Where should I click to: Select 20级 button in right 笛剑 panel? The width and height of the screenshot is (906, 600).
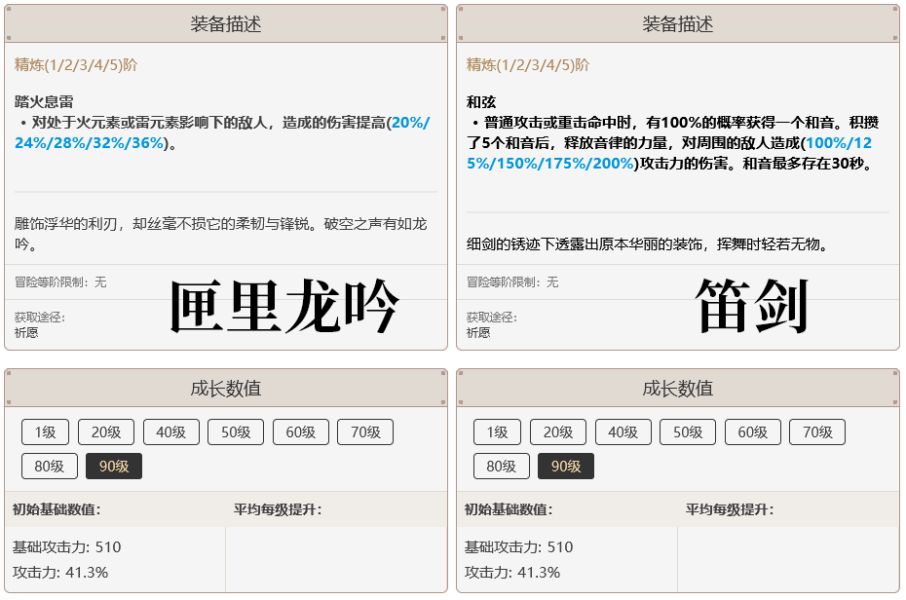558,432
